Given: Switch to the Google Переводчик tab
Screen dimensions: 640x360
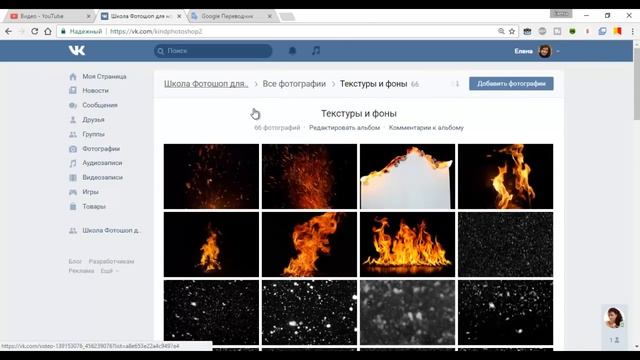Looking at the screenshot, I should [231, 16].
